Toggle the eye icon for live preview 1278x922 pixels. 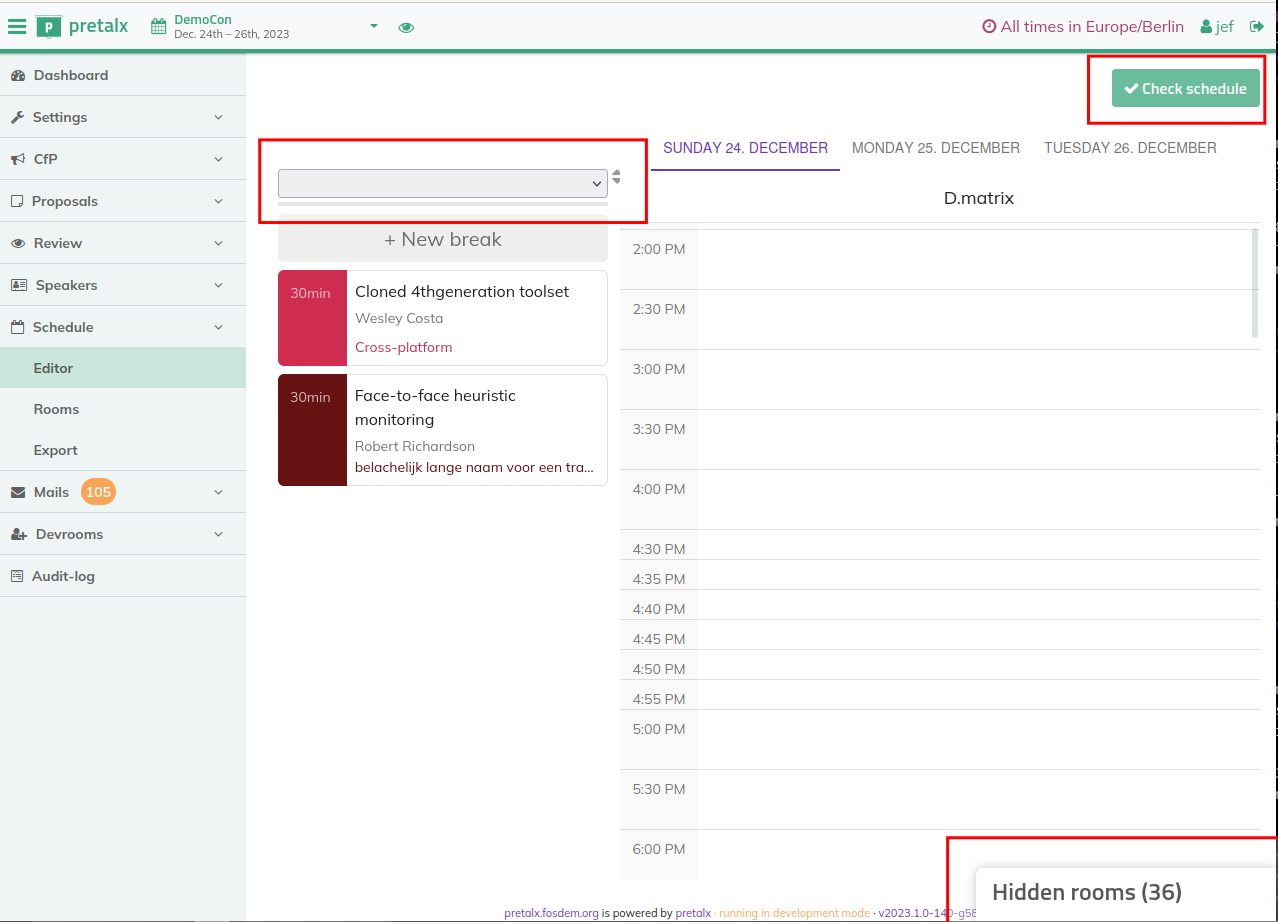click(x=406, y=28)
